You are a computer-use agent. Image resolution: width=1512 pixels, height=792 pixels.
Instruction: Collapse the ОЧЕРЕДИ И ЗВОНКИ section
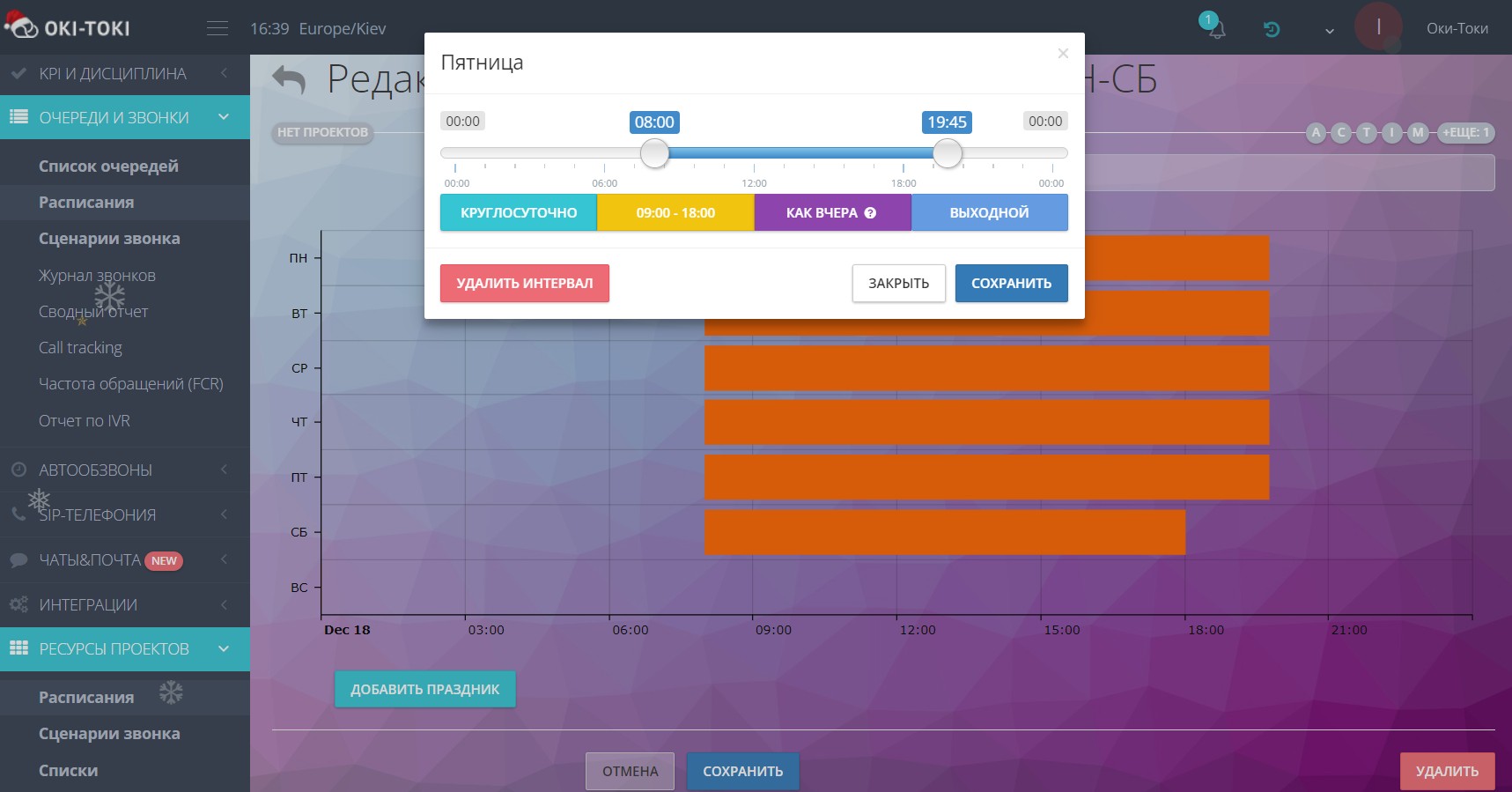pyautogui.click(x=125, y=117)
